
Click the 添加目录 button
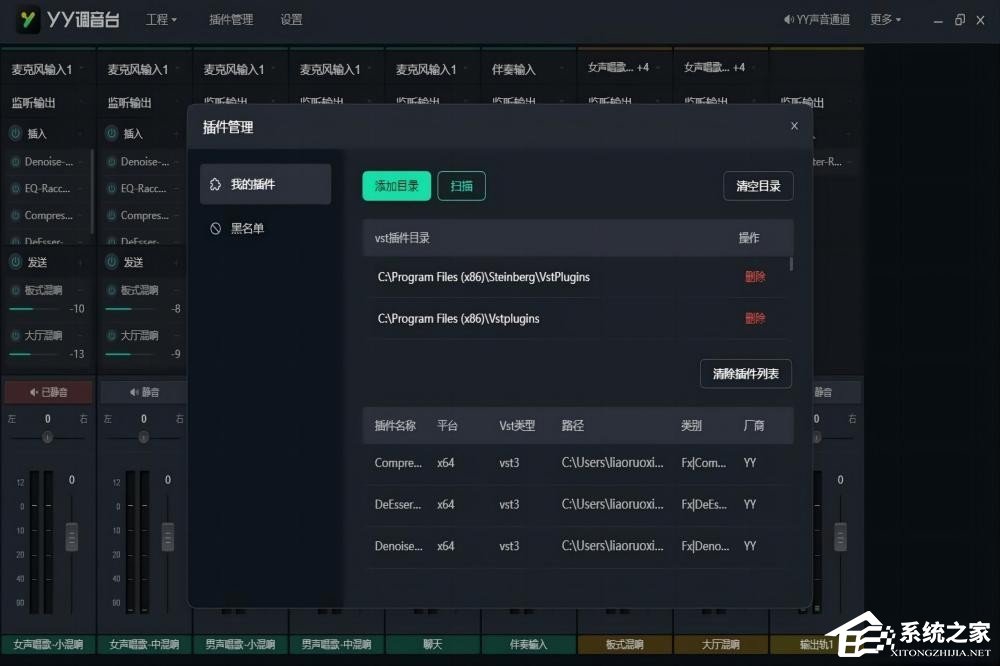point(397,186)
